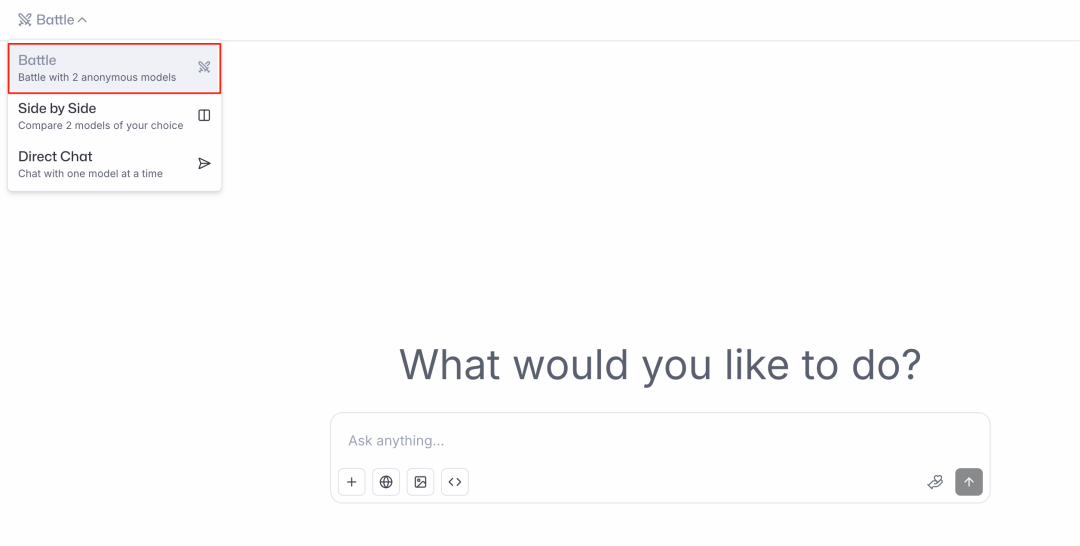Switch to Direct Chat mode

[x=56, y=156]
